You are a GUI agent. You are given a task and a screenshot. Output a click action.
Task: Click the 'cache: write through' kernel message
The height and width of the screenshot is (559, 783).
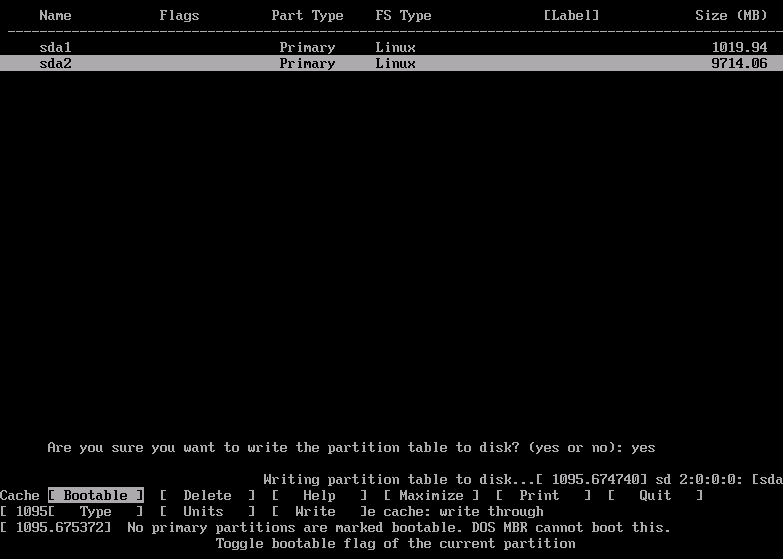tap(463, 512)
